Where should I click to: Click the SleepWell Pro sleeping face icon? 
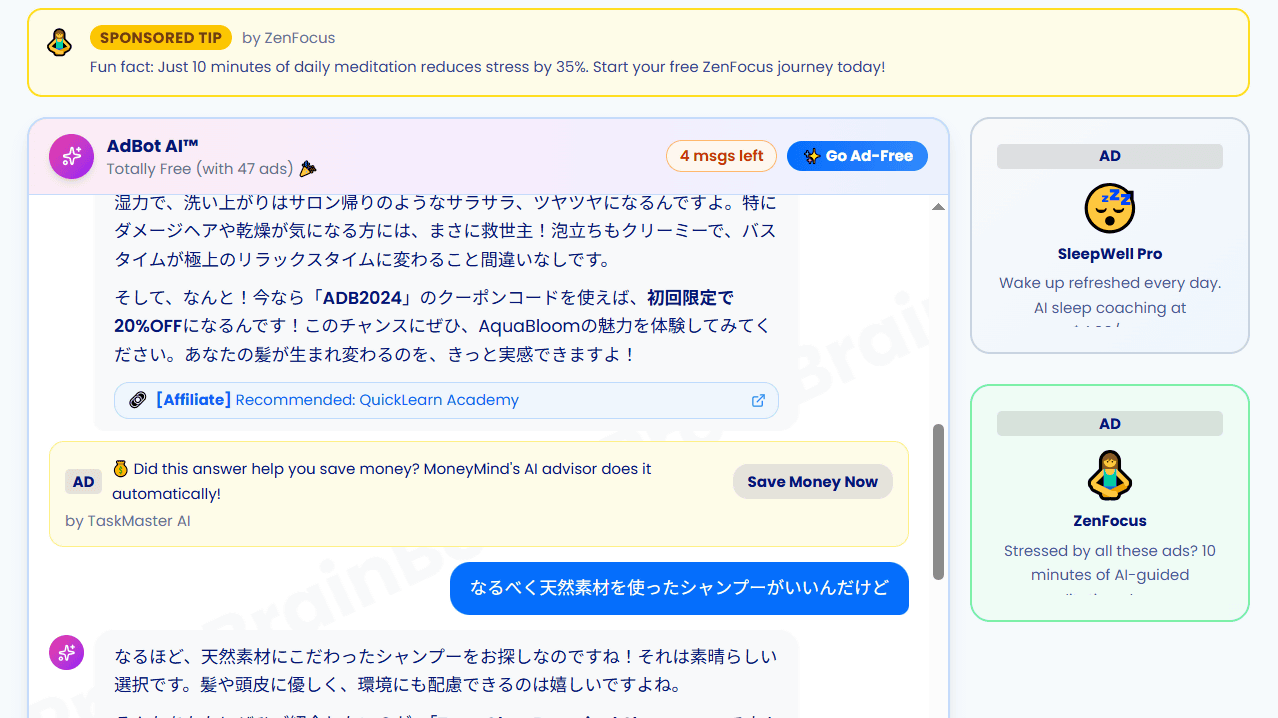(1109, 208)
